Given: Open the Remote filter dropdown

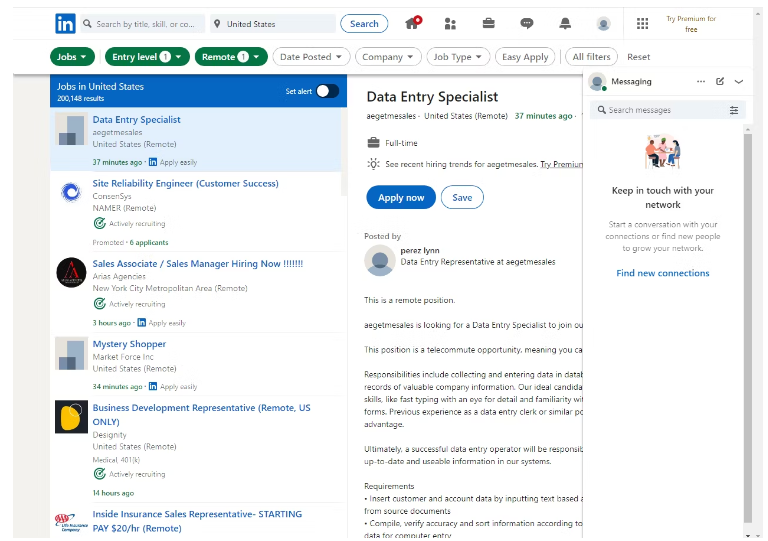Looking at the screenshot, I should [231, 57].
